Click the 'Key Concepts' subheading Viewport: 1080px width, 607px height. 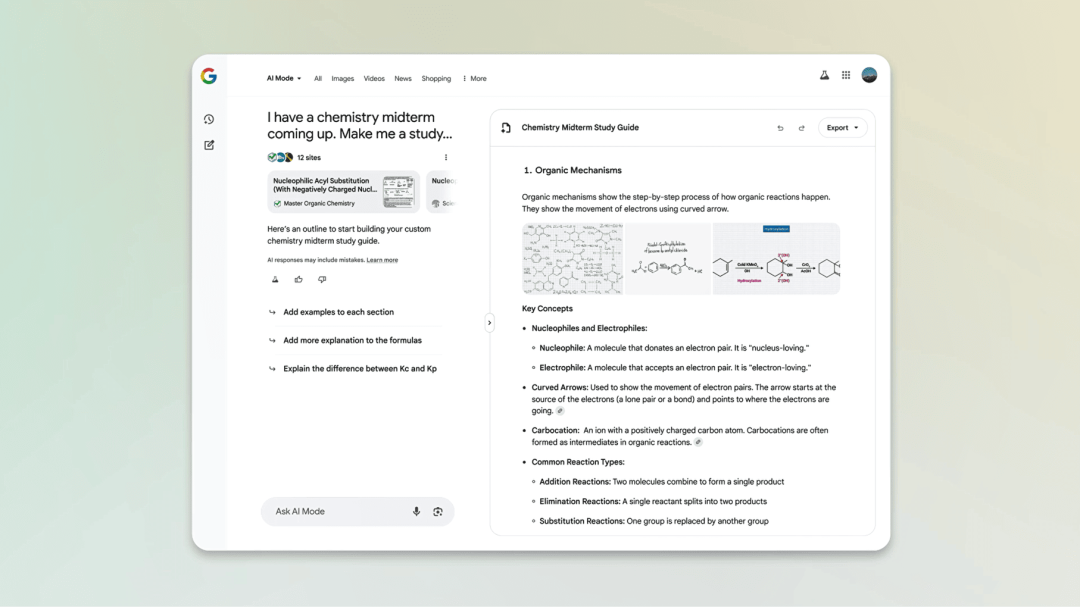click(547, 309)
